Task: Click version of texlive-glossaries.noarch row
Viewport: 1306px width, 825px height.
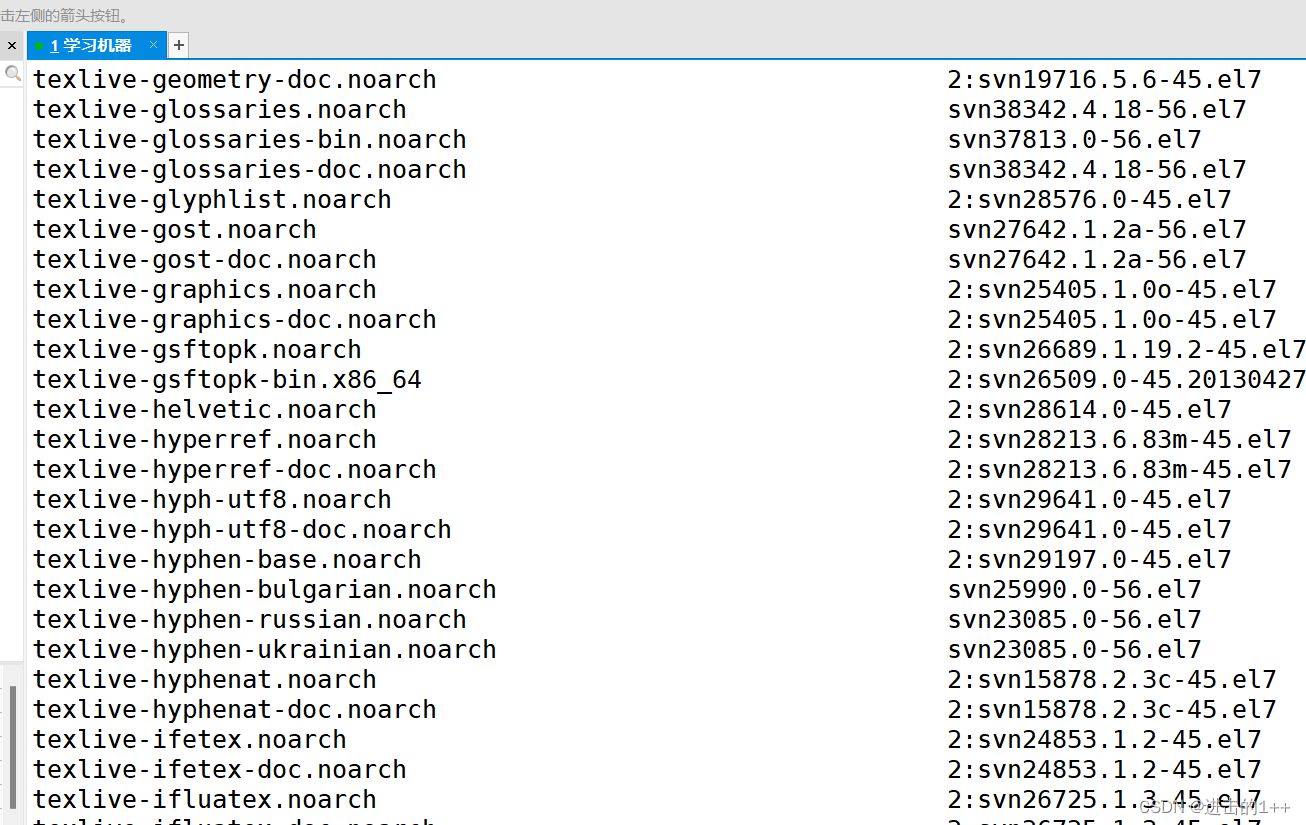Action: tap(1097, 110)
